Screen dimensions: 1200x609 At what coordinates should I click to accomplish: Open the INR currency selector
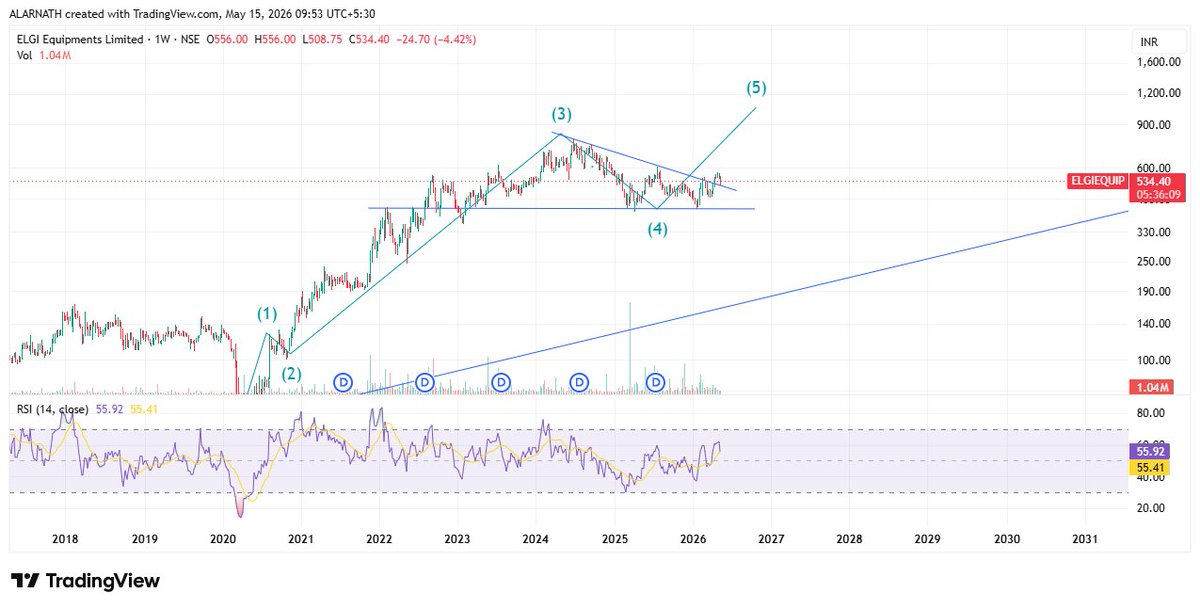point(1149,43)
